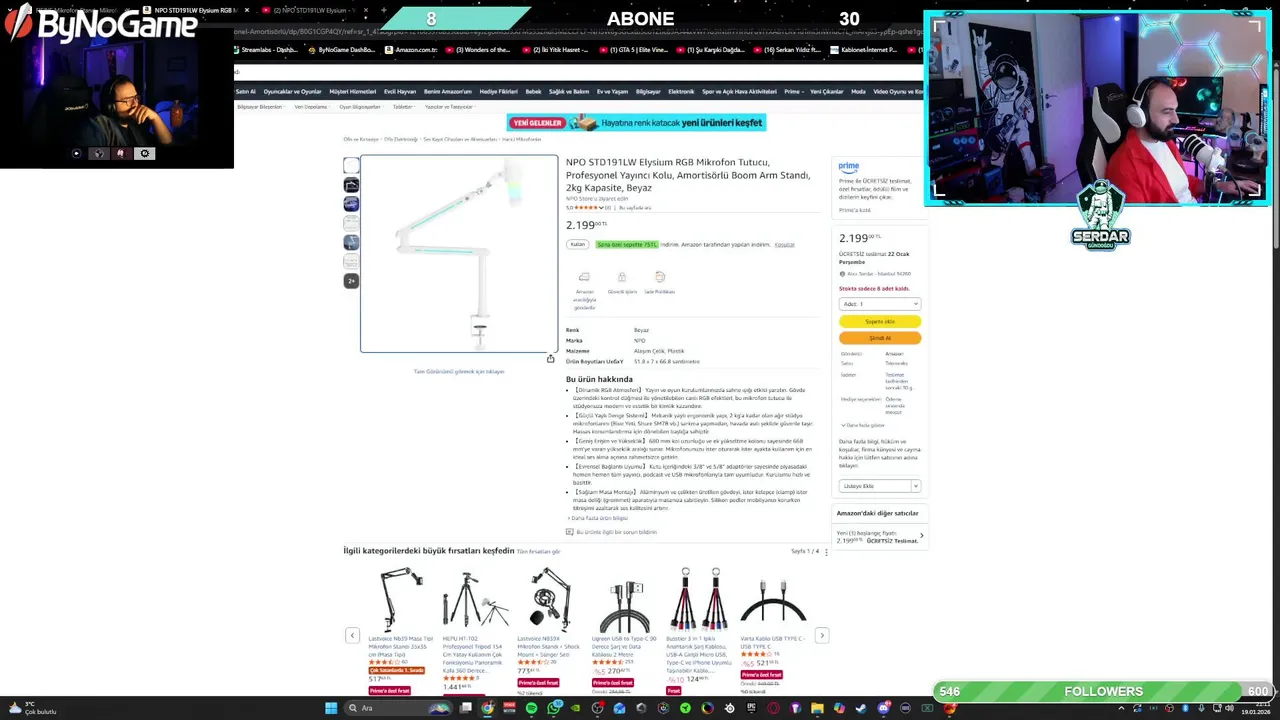This screenshot has width=1280, height=720.
Task: Open the carousel options kebab menu
Action: (826, 552)
